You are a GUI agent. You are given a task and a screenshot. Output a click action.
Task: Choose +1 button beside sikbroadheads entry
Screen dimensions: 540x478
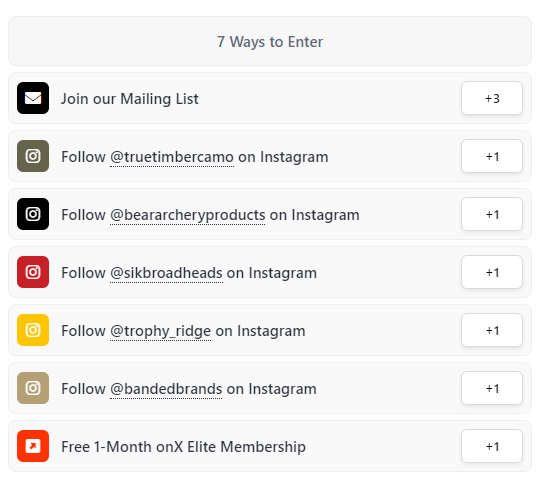point(492,272)
